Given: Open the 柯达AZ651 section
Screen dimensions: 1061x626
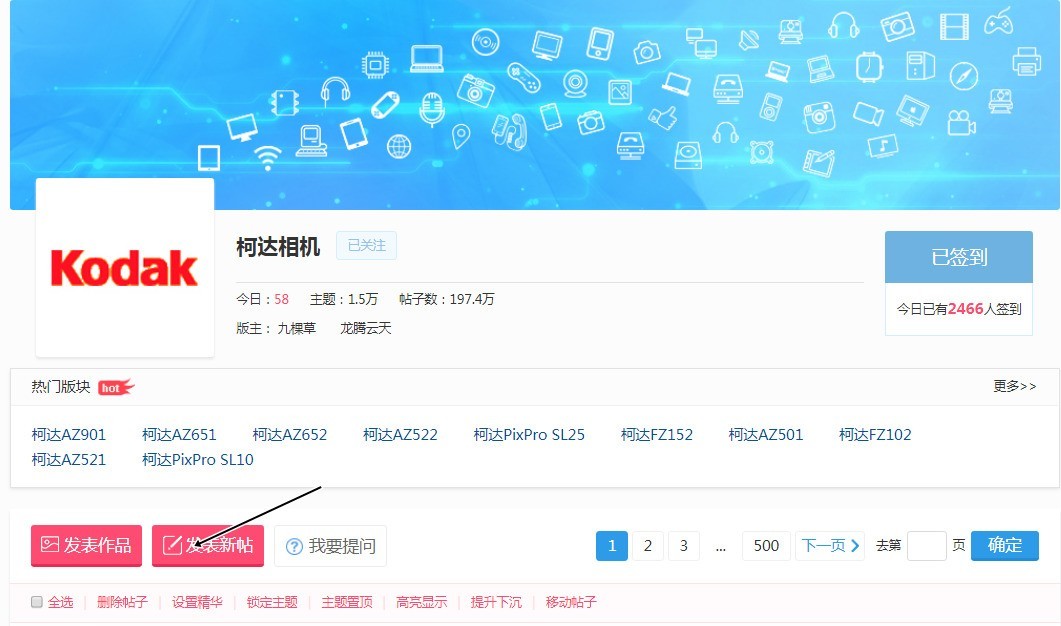Looking at the screenshot, I should [x=179, y=434].
